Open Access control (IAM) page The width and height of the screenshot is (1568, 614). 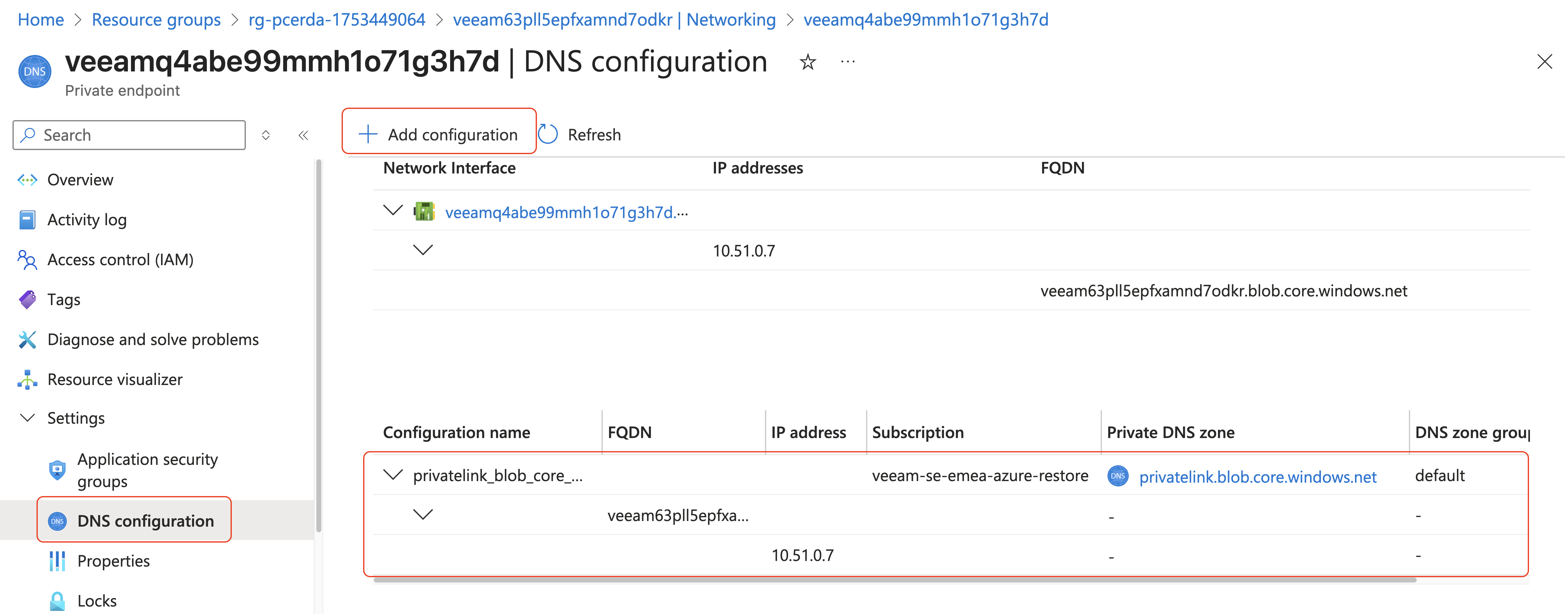(120, 260)
